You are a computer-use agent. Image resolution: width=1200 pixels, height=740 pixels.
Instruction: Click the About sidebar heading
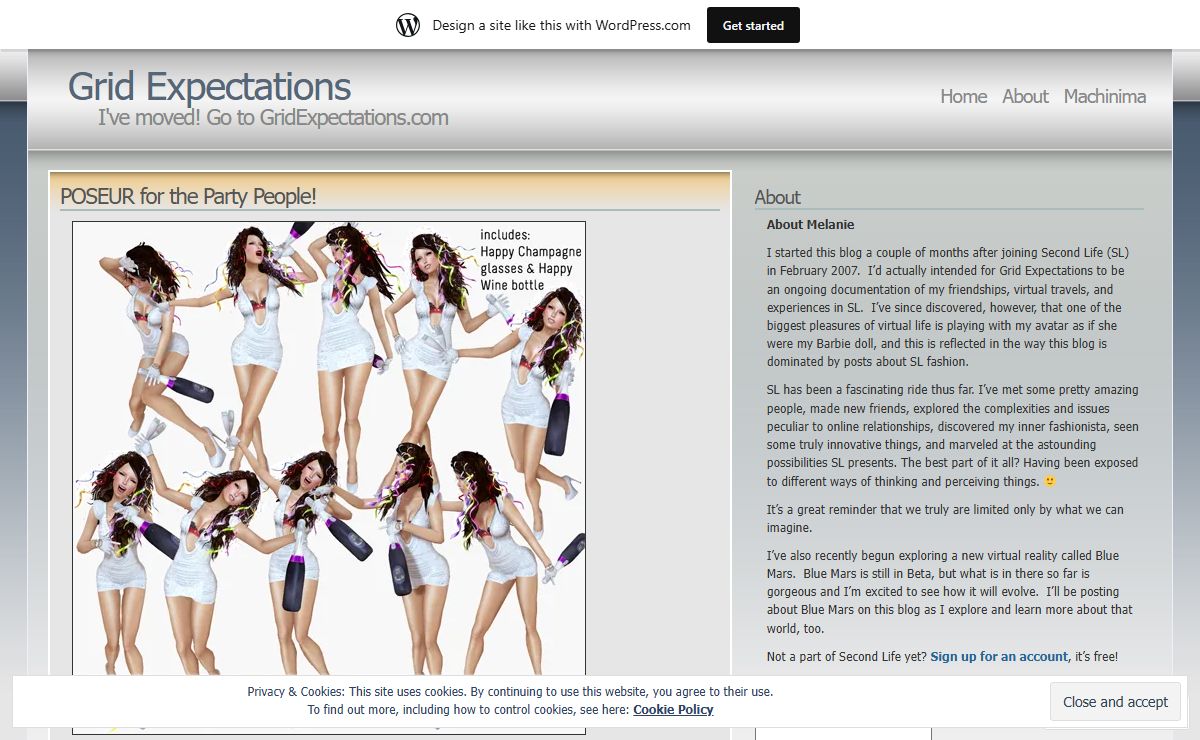(778, 197)
